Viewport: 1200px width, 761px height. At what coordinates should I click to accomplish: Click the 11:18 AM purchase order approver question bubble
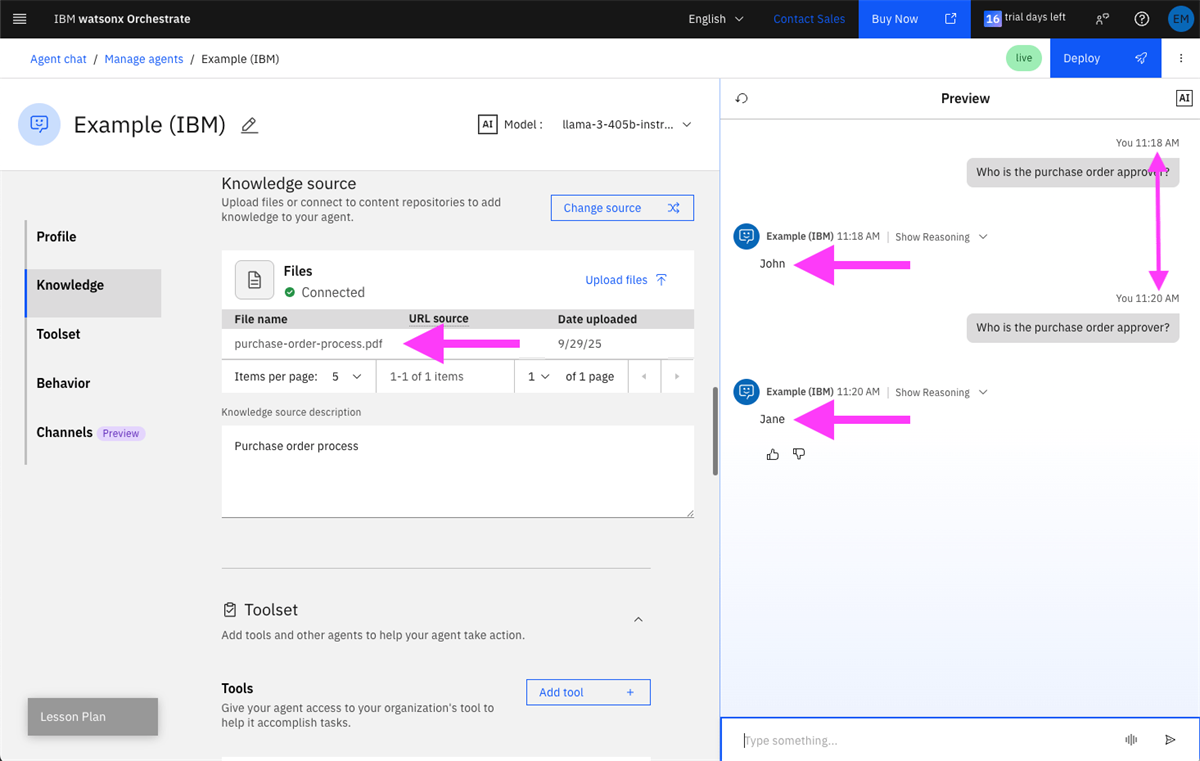click(1073, 172)
